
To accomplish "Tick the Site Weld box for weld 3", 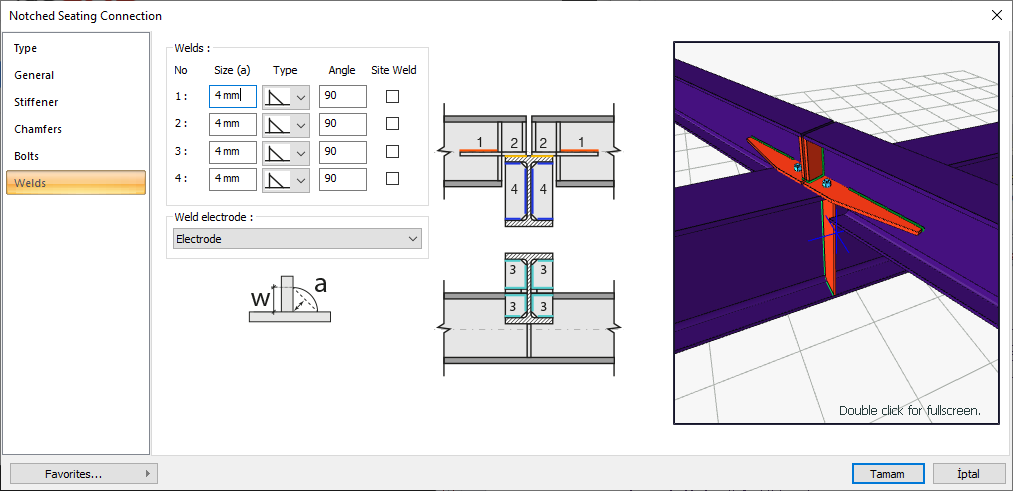I will (x=392, y=152).
